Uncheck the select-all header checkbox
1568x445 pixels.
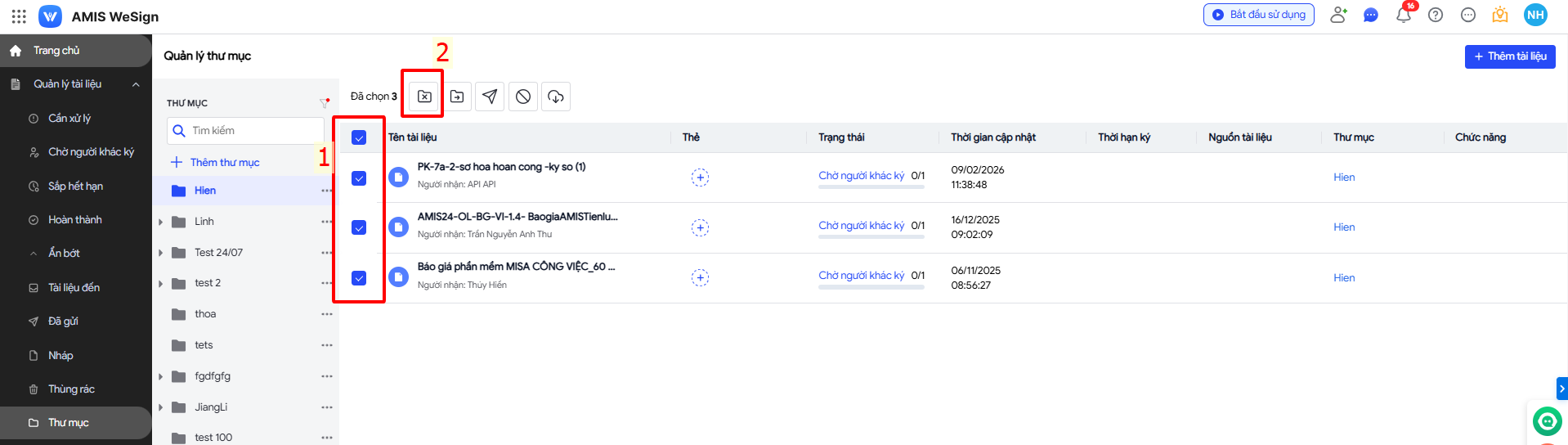coord(359,137)
